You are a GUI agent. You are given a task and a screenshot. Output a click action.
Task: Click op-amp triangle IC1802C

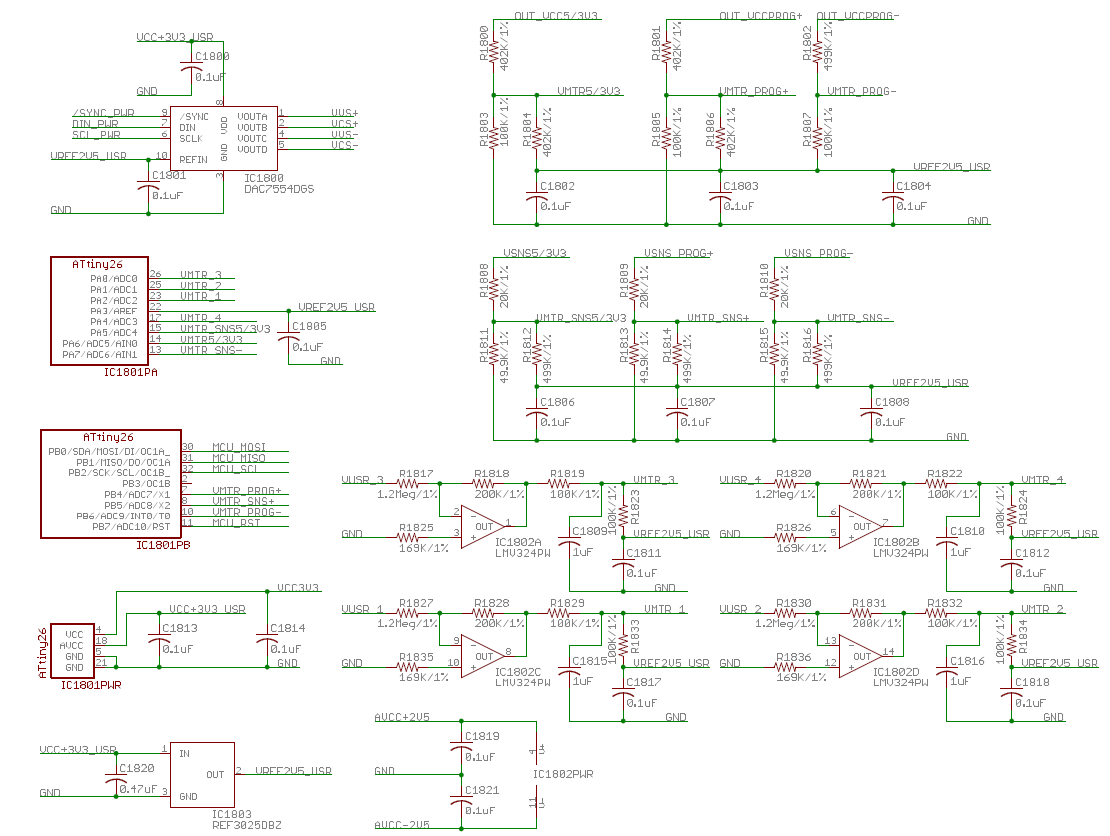click(x=483, y=656)
